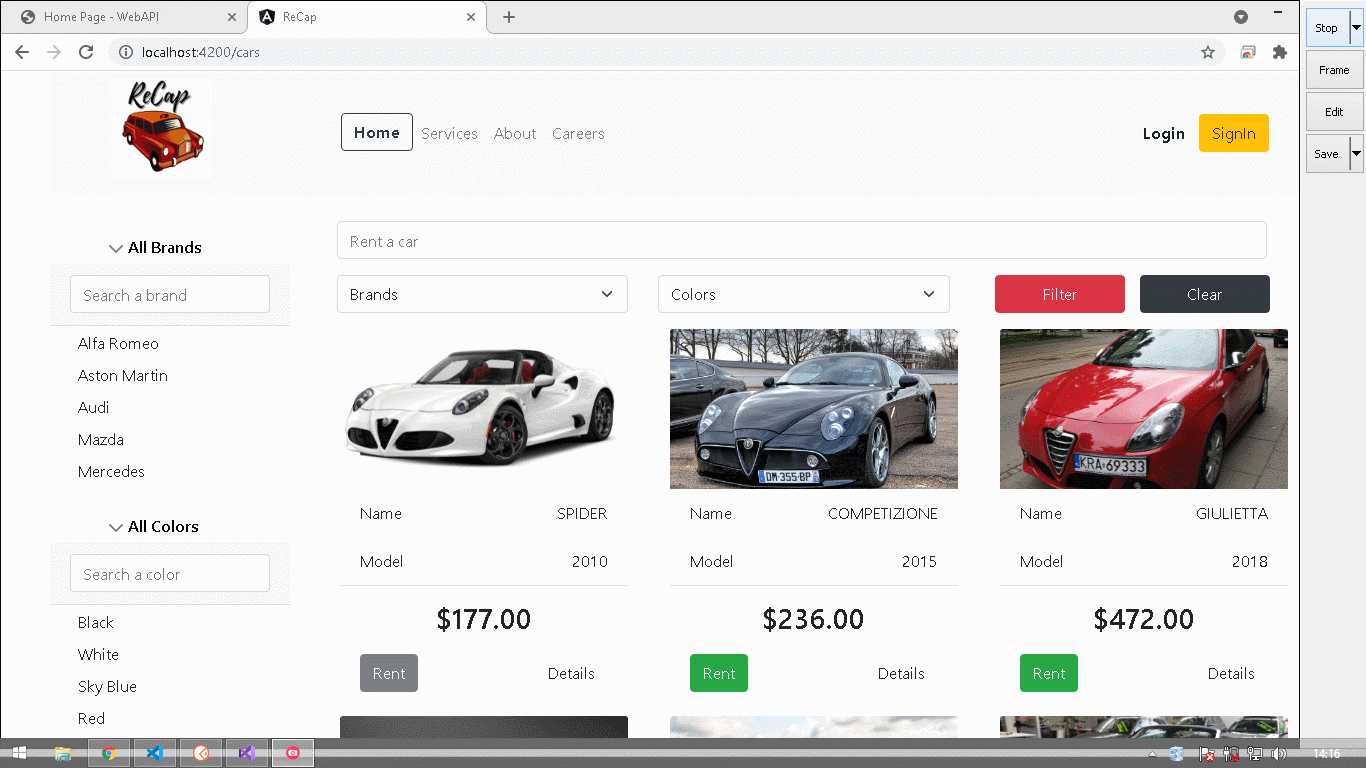Collapse the All Colors section chevron
This screenshot has height=768, width=1366.
(x=115, y=527)
